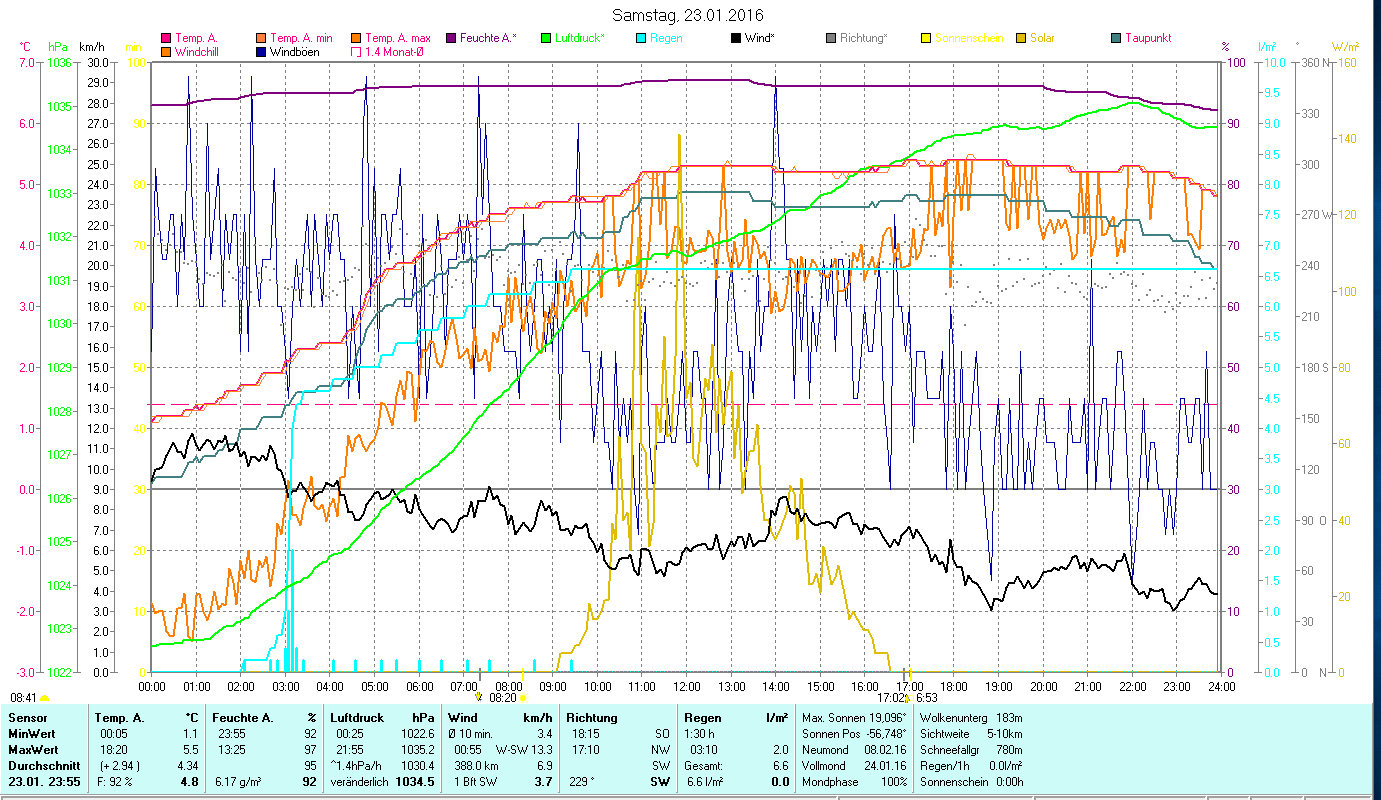Click the 'Gesamt:' rain total label
The image size is (1381, 800).
pos(702,765)
